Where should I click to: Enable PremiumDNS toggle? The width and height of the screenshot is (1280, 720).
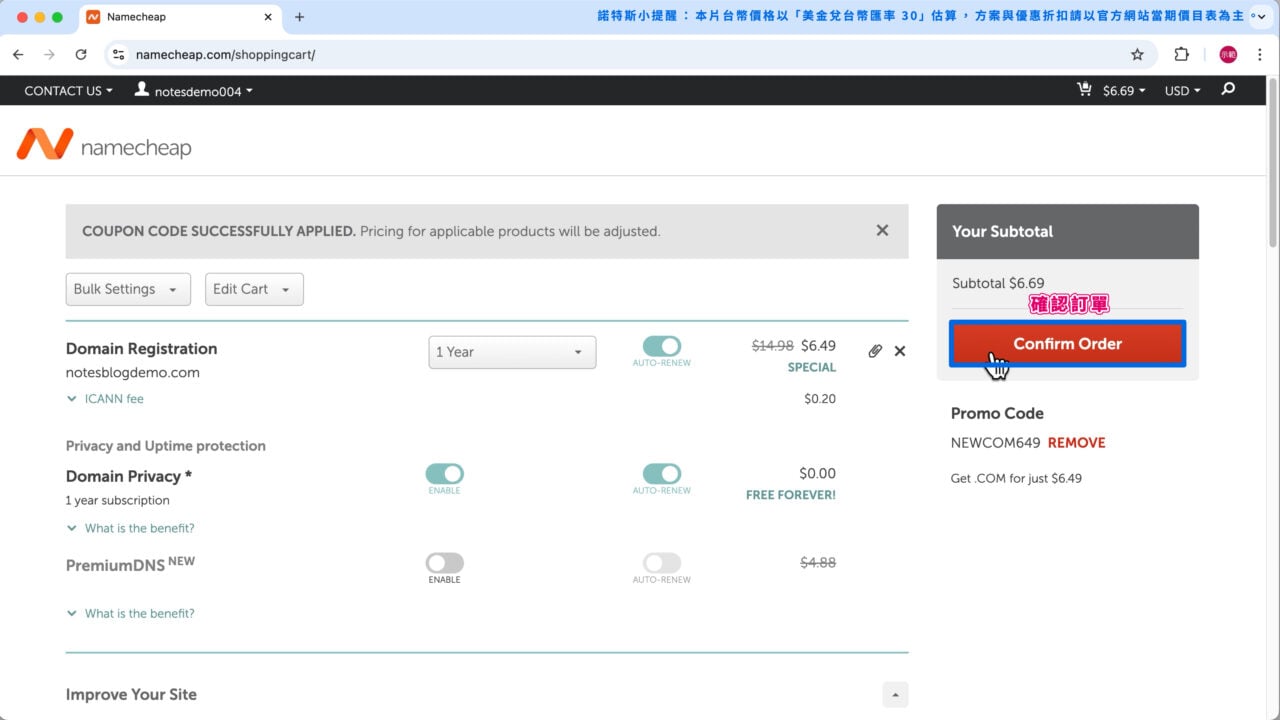(x=445, y=563)
